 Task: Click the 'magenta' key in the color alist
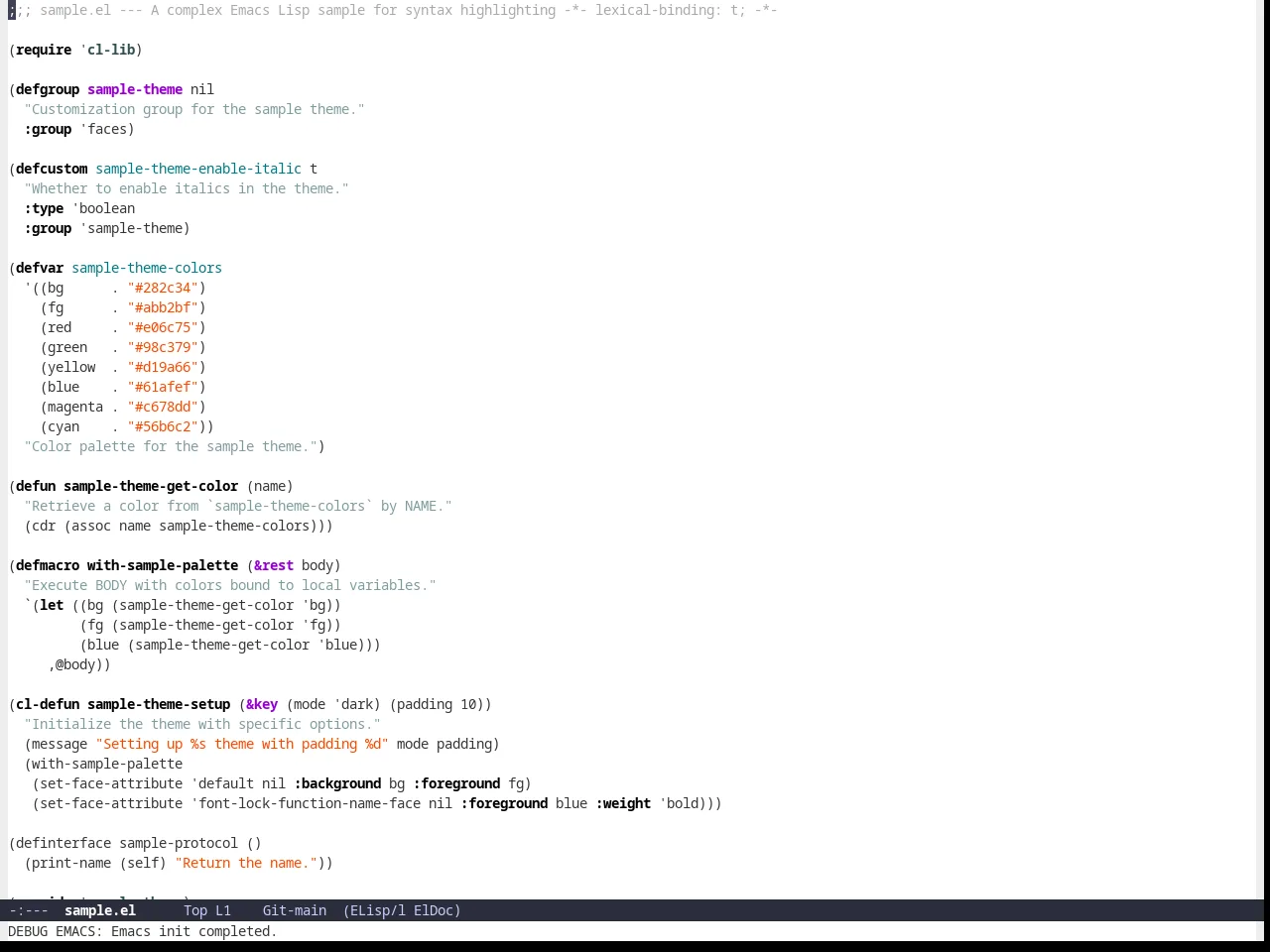tap(75, 407)
